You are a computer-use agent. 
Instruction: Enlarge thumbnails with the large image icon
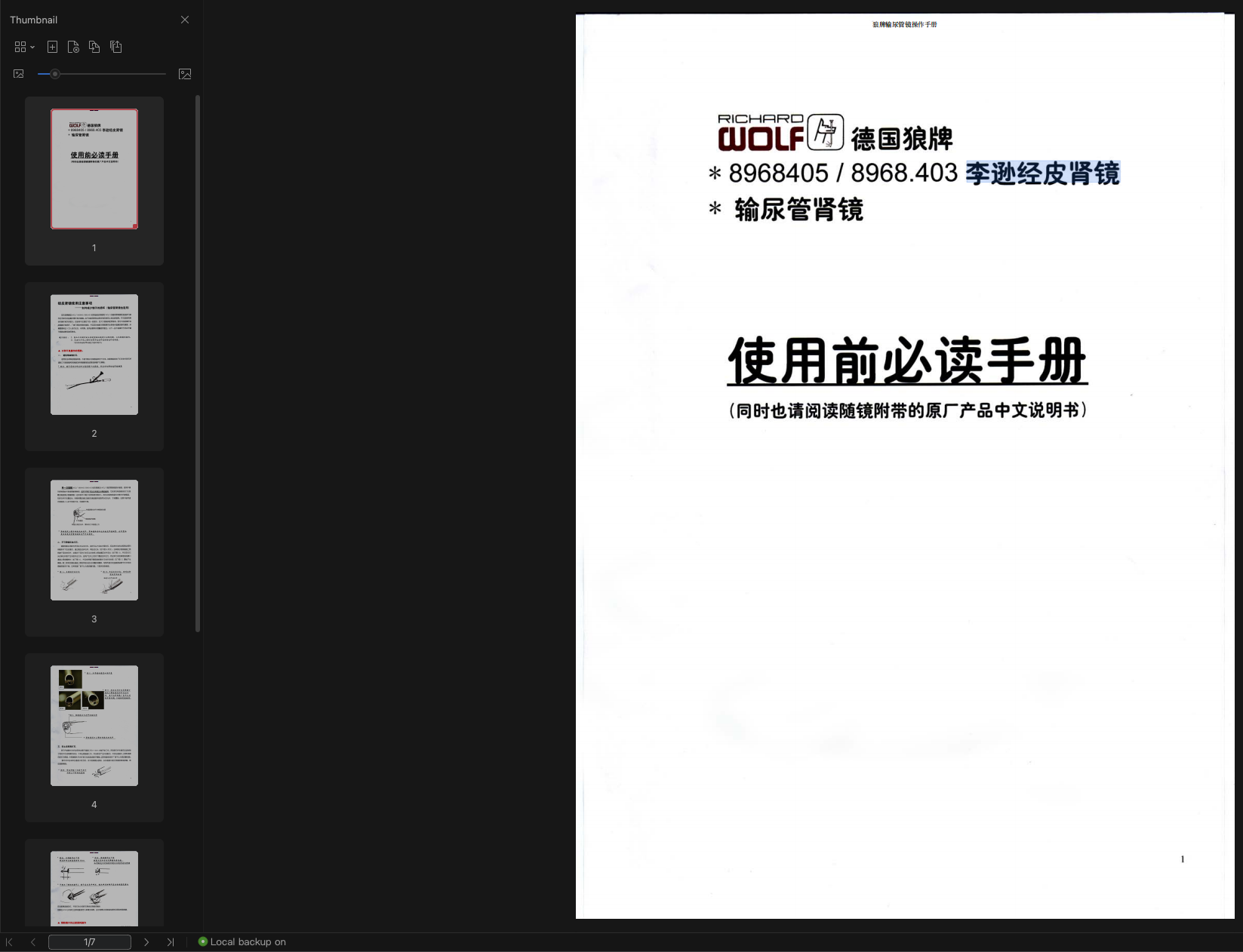(x=184, y=73)
